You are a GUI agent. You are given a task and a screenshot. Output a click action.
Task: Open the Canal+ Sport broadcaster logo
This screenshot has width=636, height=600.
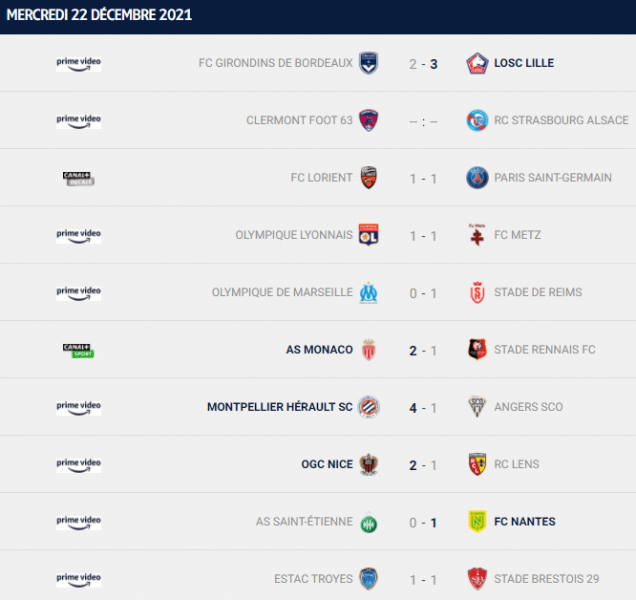(78, 351)
